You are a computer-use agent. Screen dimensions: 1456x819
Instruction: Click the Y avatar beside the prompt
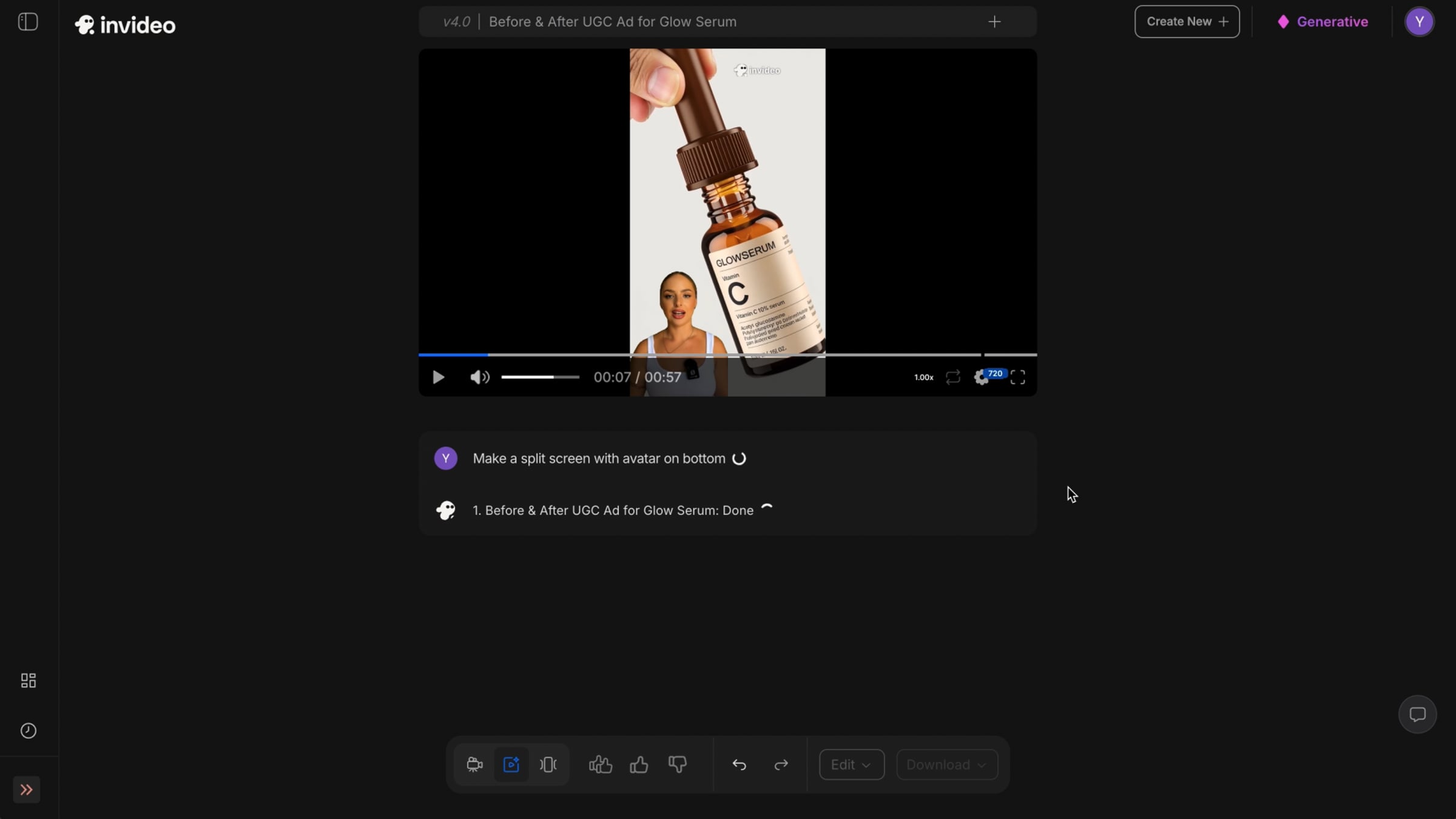(x=445, y=459)
